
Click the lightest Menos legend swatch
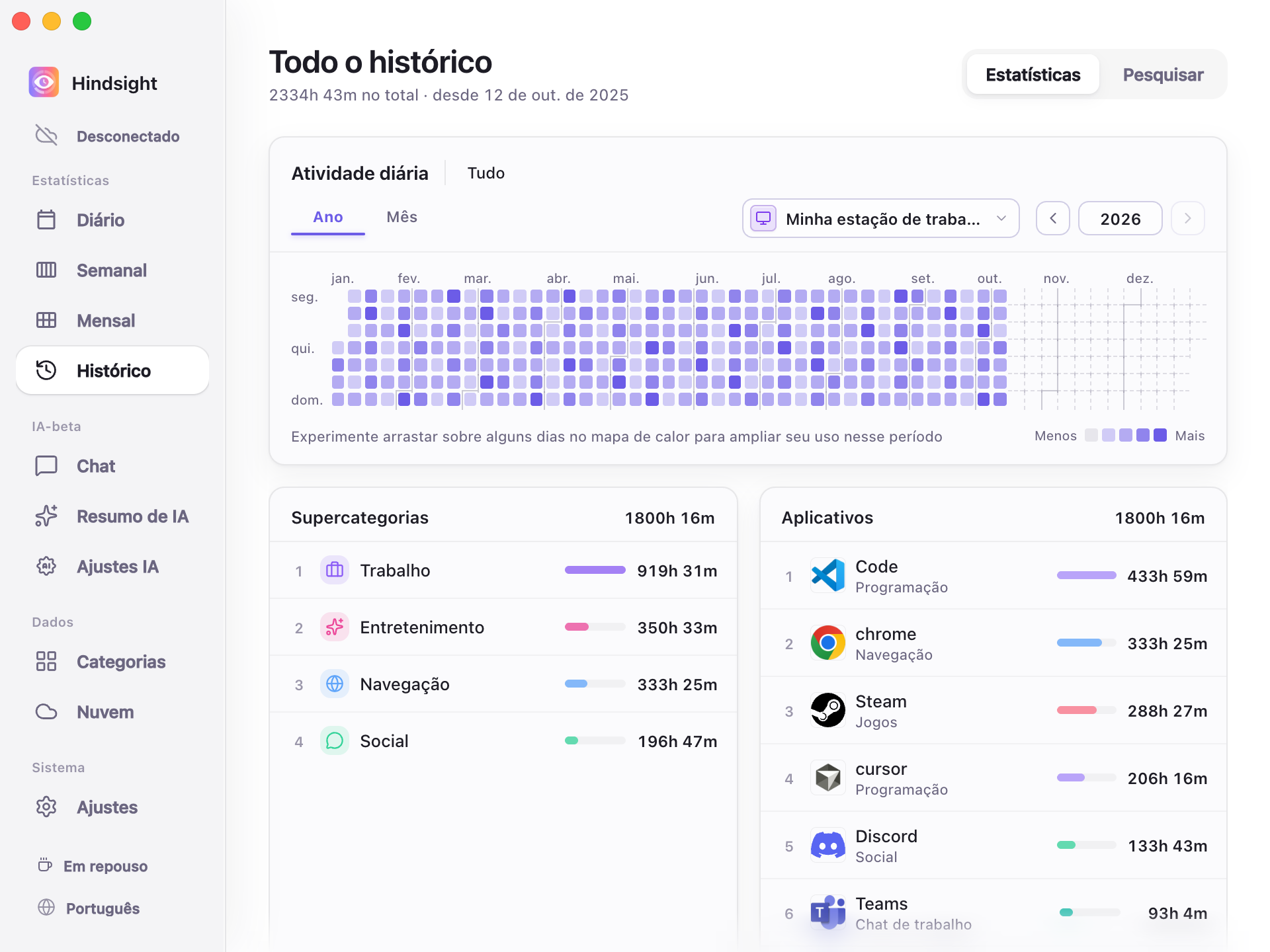[x=1091, y=435]
